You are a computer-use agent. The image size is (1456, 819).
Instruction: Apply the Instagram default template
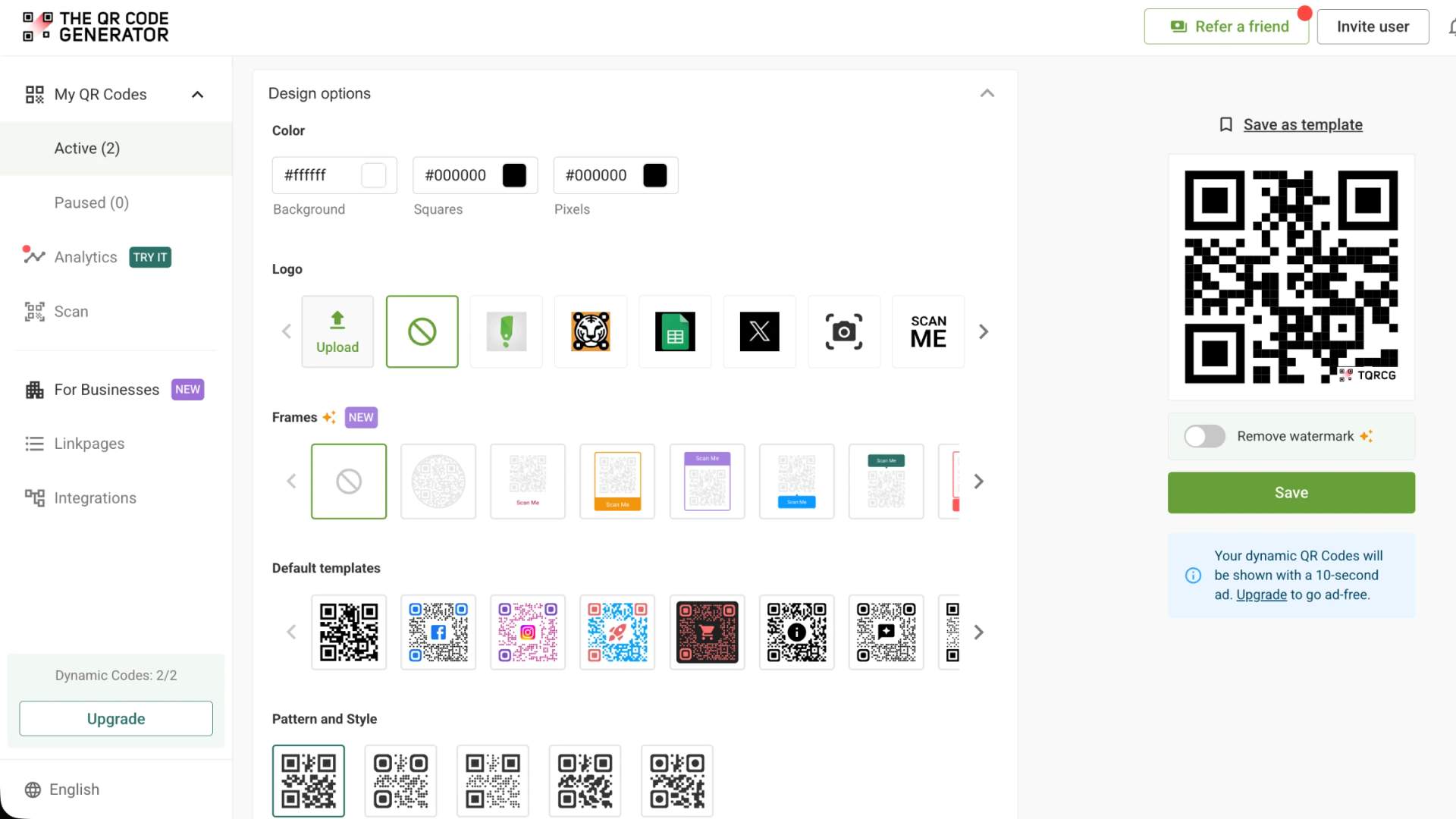tap(528, 632)
